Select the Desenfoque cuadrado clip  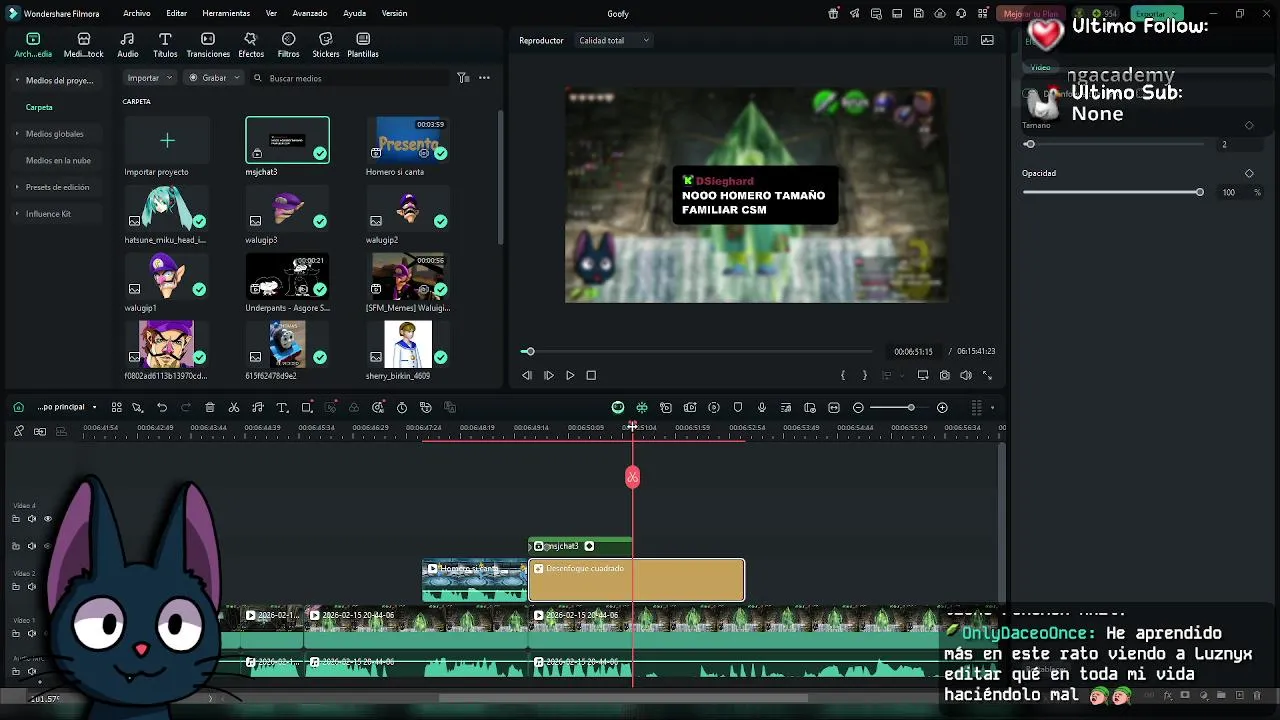[636, 581]
